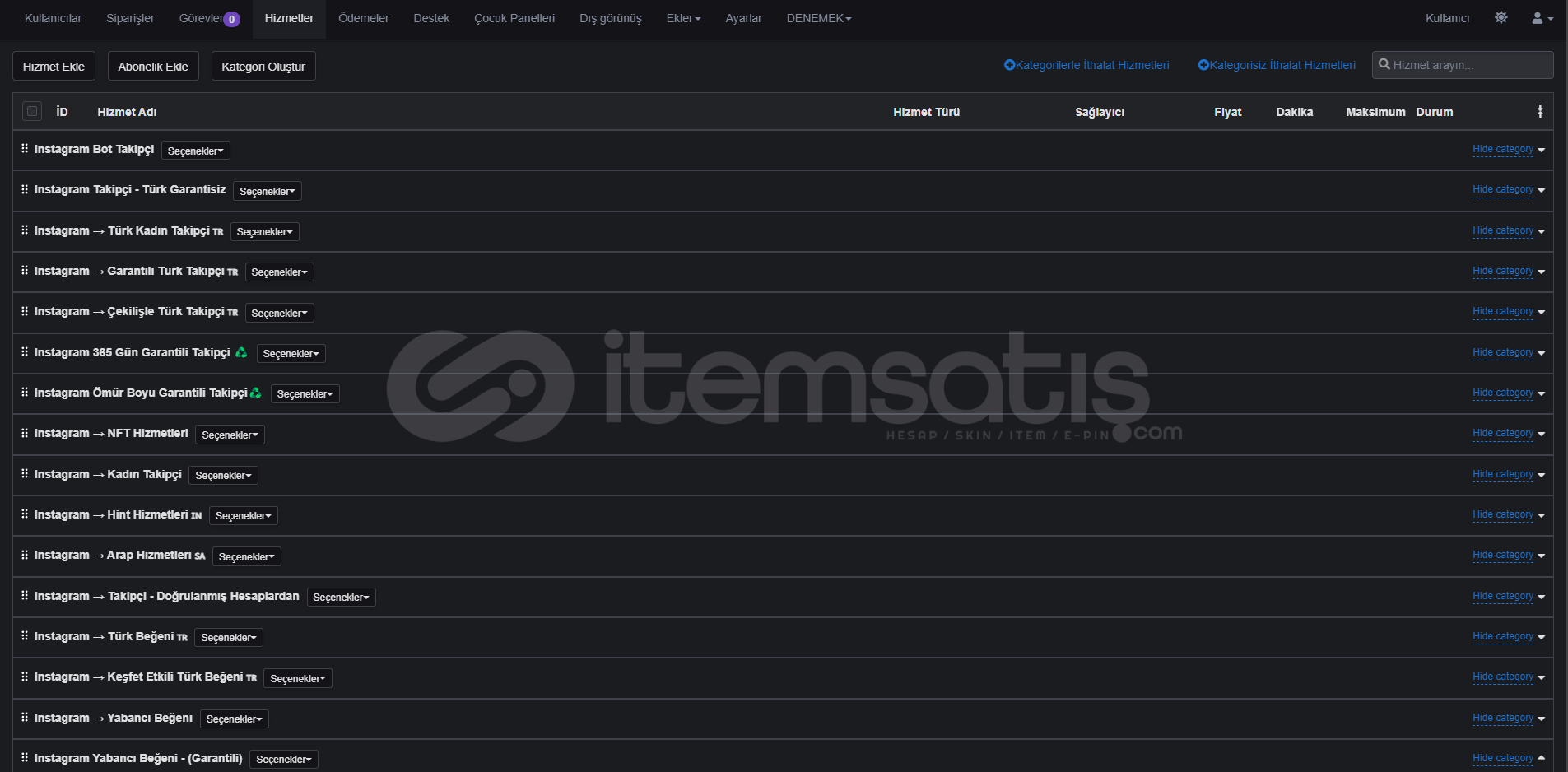Open Seçenekler dropdown for Türk Kadın Takipçi
1568x772 pixels.
click(265, 232)
